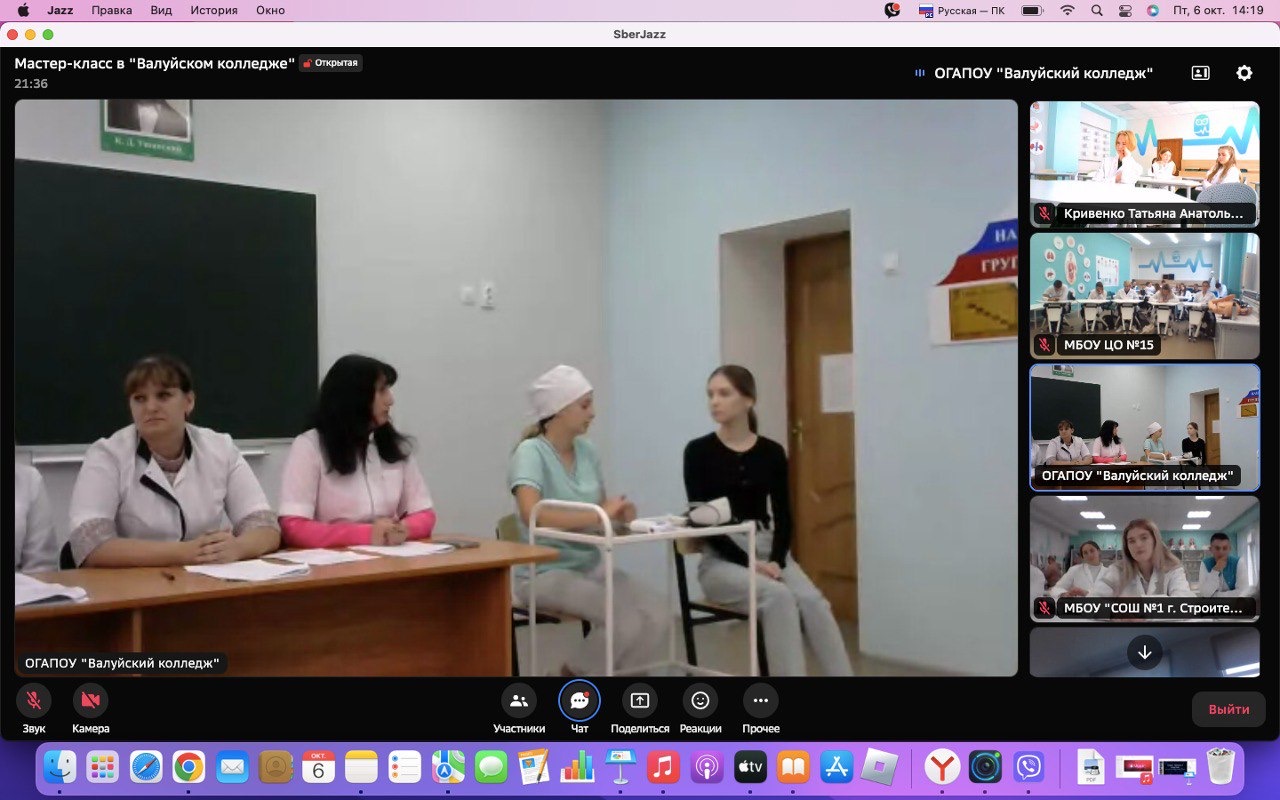
Task: Open Music from the Dock
Action: point(663,767)
